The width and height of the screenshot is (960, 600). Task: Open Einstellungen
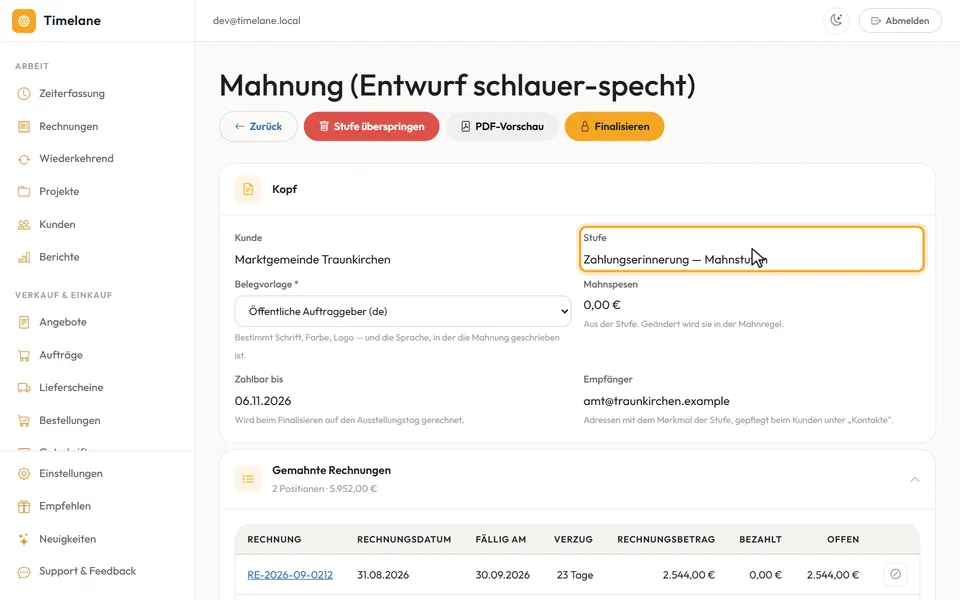click(x=70, y=474)
